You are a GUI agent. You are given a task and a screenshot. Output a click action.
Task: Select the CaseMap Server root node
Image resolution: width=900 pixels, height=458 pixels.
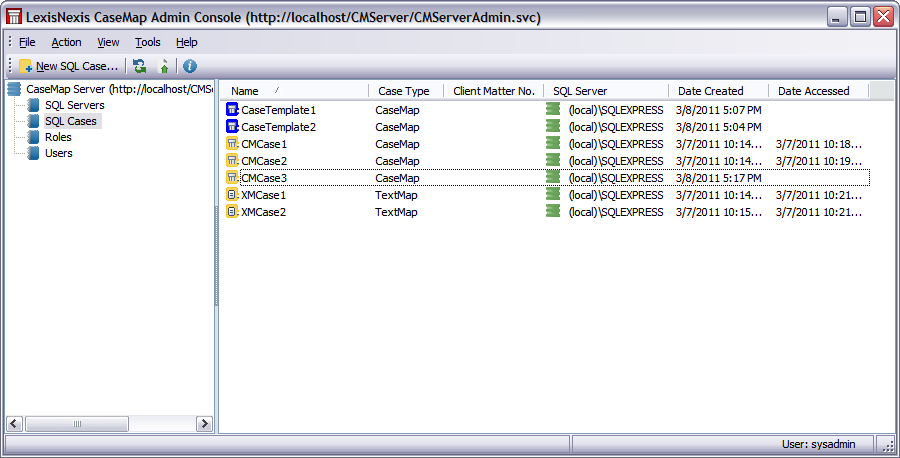[x=119, y=89]
